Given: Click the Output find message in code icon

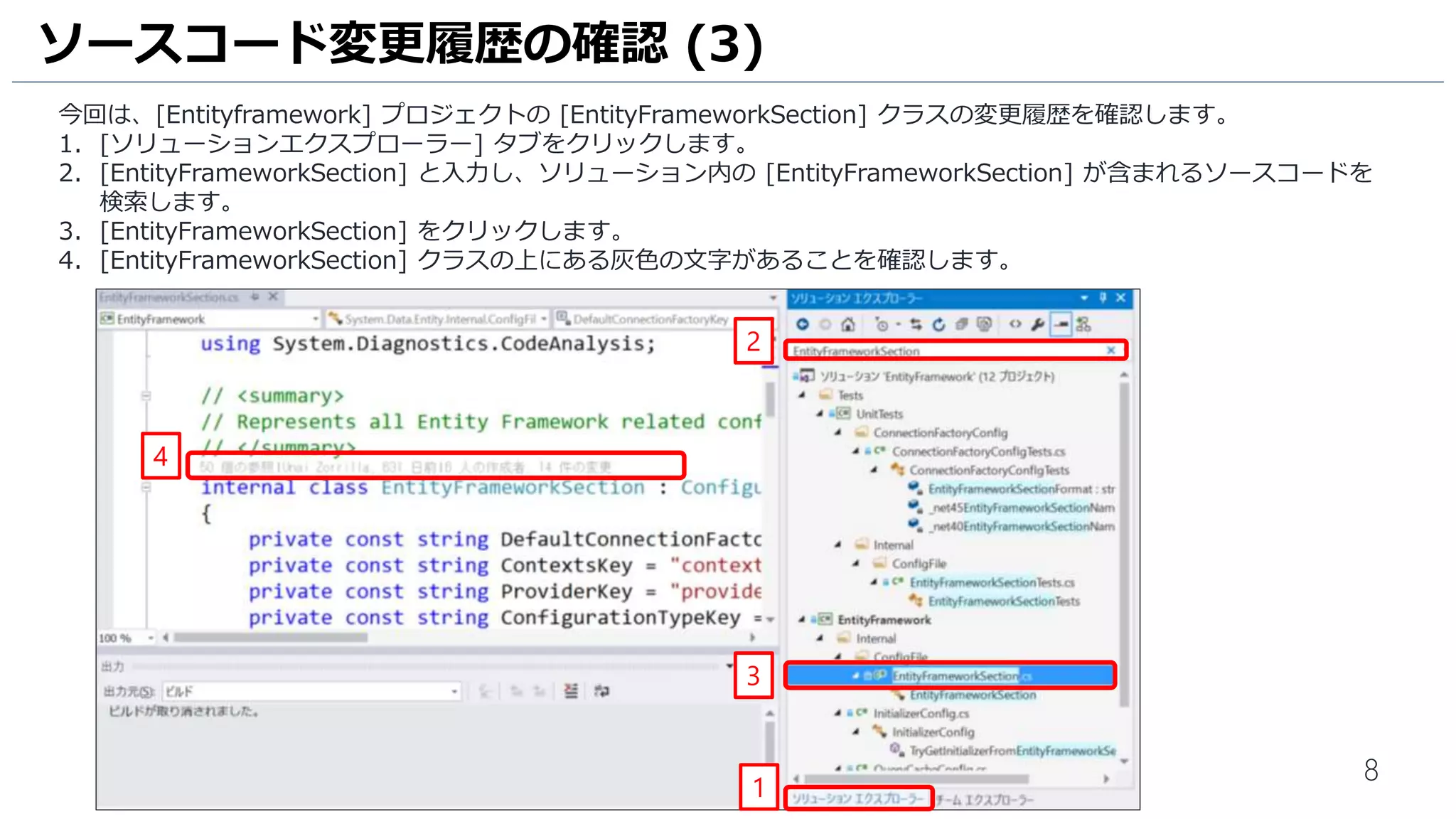Looking at the screenshot, I should coord(485,691).
